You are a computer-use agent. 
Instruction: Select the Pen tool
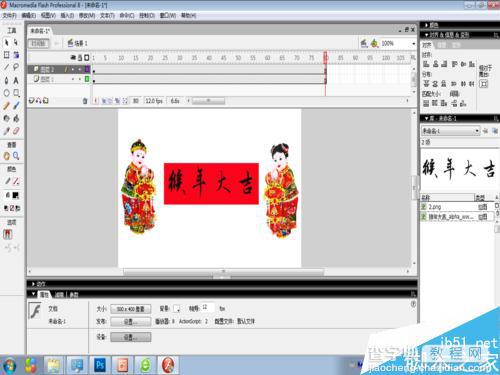click(x=6, y=80)
